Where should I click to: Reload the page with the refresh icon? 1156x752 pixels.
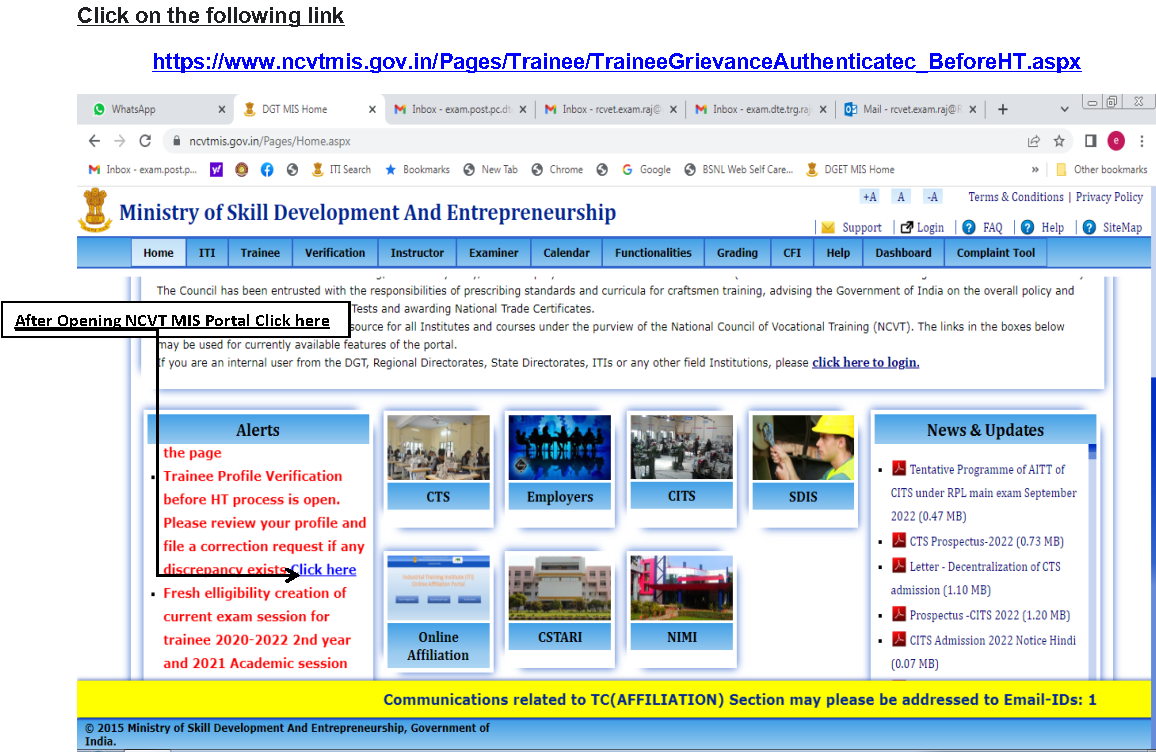tap(145, 141)
